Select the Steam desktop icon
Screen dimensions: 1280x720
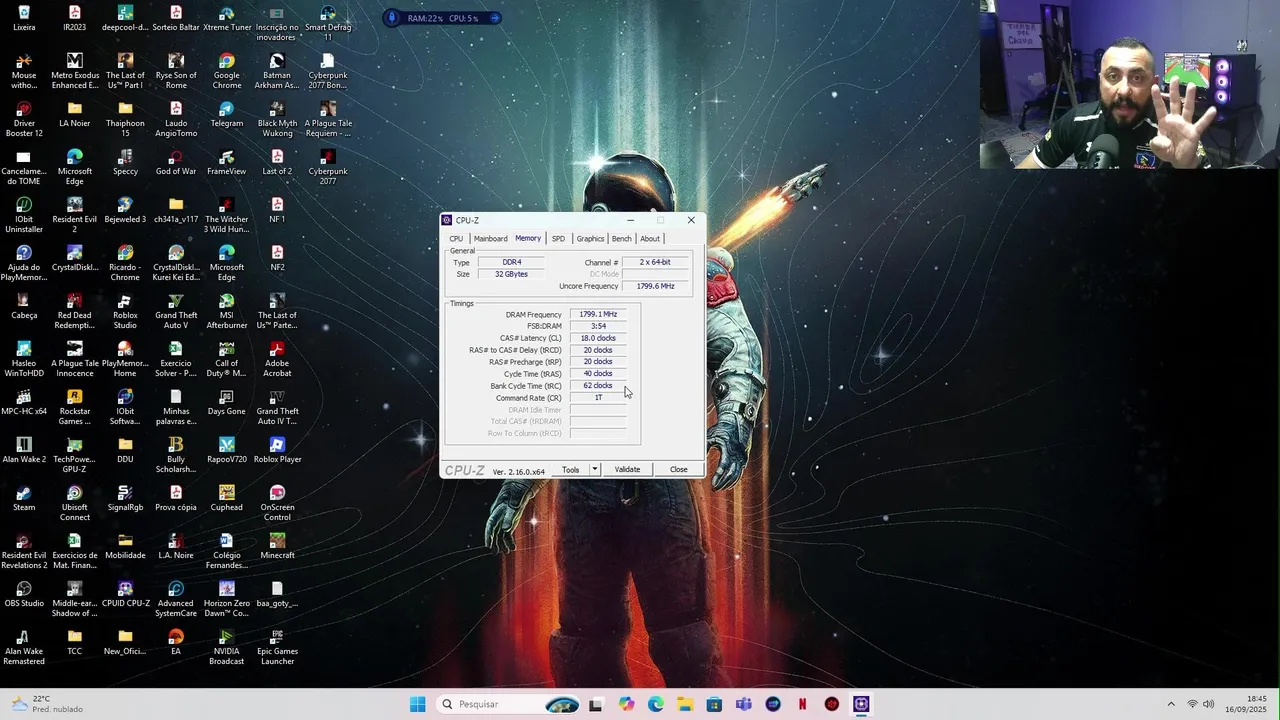point(24,499)
